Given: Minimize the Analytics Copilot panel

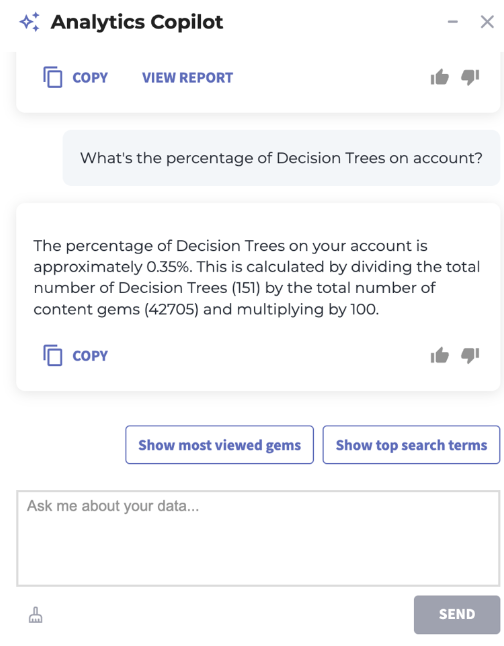Looking at the screenshot, I should (x=453, y=22).
